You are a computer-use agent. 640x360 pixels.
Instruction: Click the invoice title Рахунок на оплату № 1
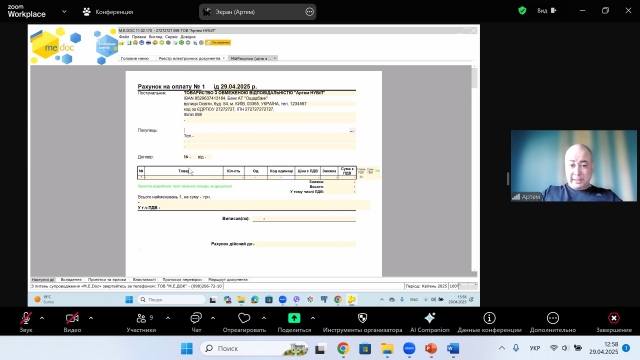[x=171, y=87]
